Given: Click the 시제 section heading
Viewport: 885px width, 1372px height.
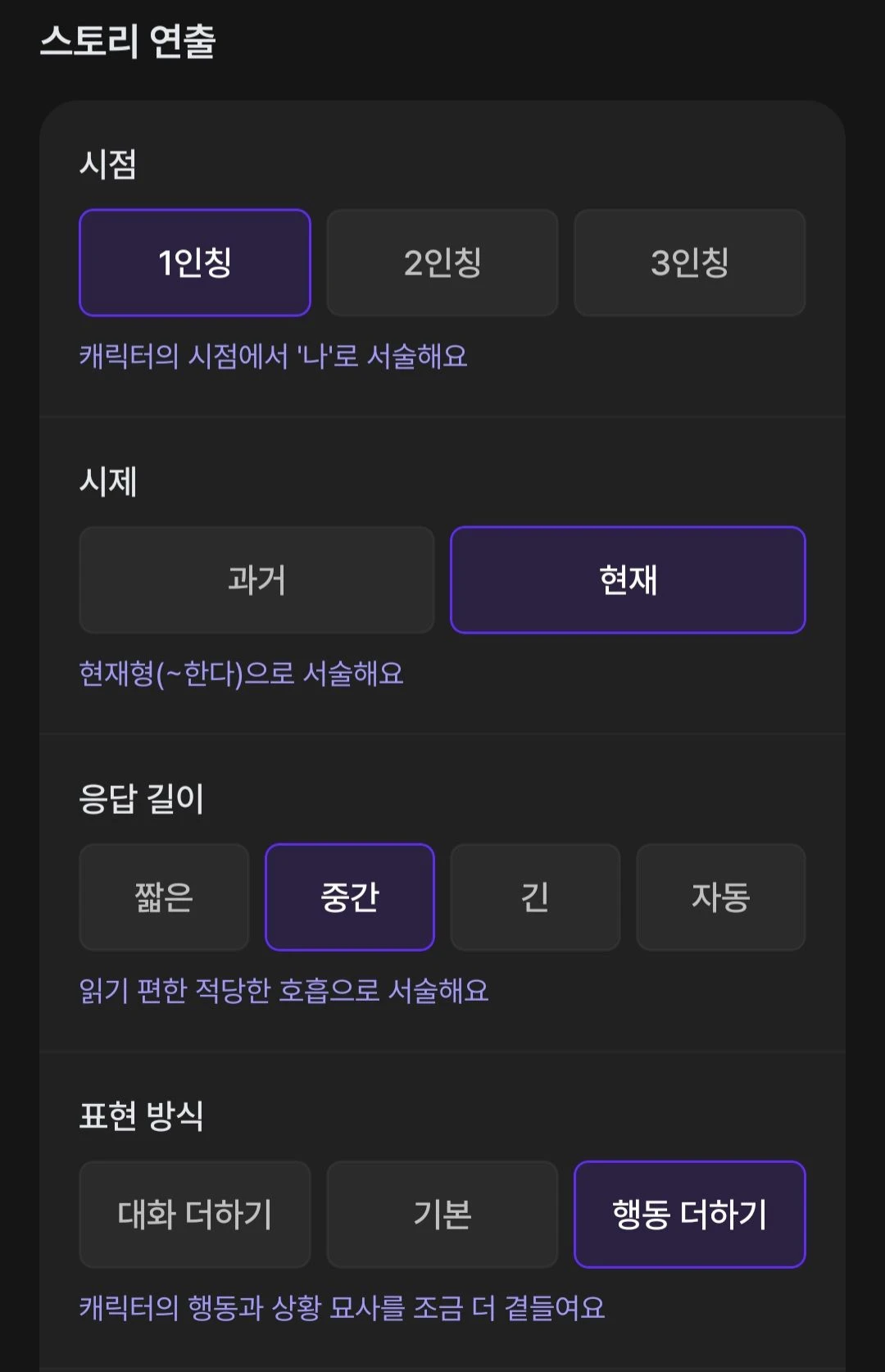Looking at the screenshot, I should click(108, 481).
